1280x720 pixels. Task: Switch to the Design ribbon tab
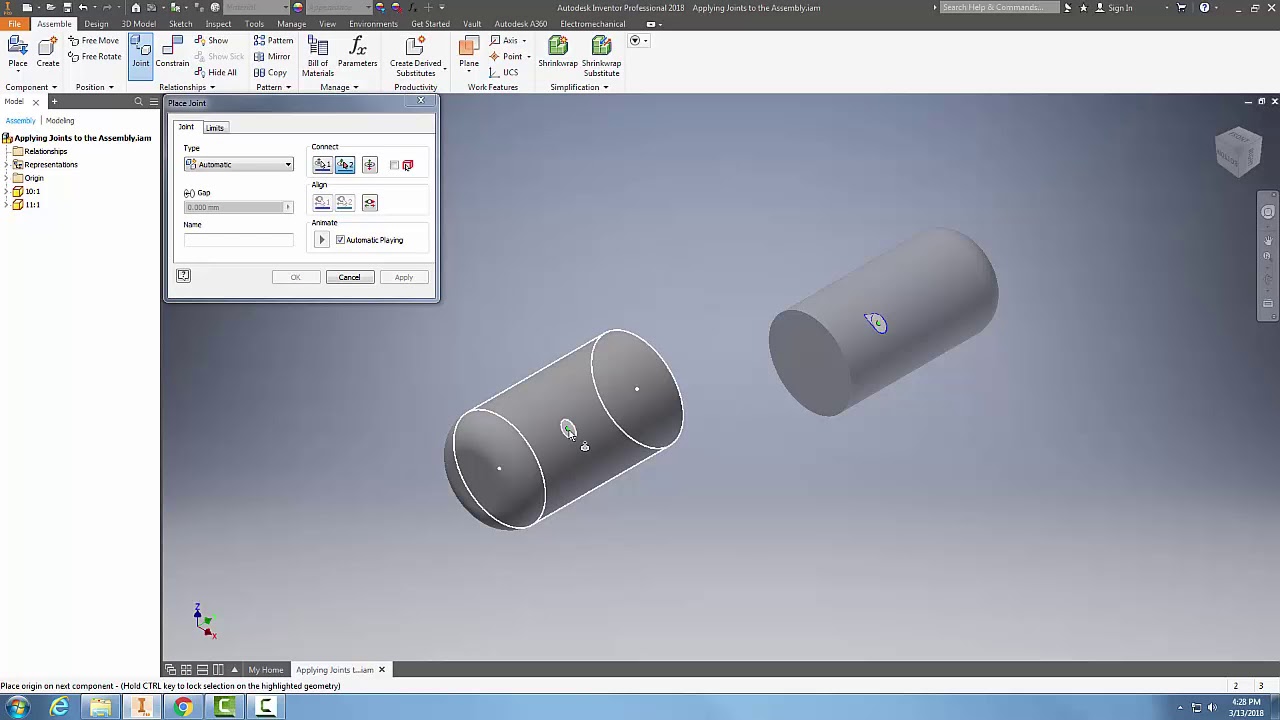tap(96, 24)
